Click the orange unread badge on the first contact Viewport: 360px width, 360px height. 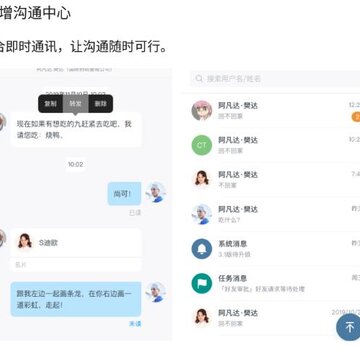click(x=356, y=117)
